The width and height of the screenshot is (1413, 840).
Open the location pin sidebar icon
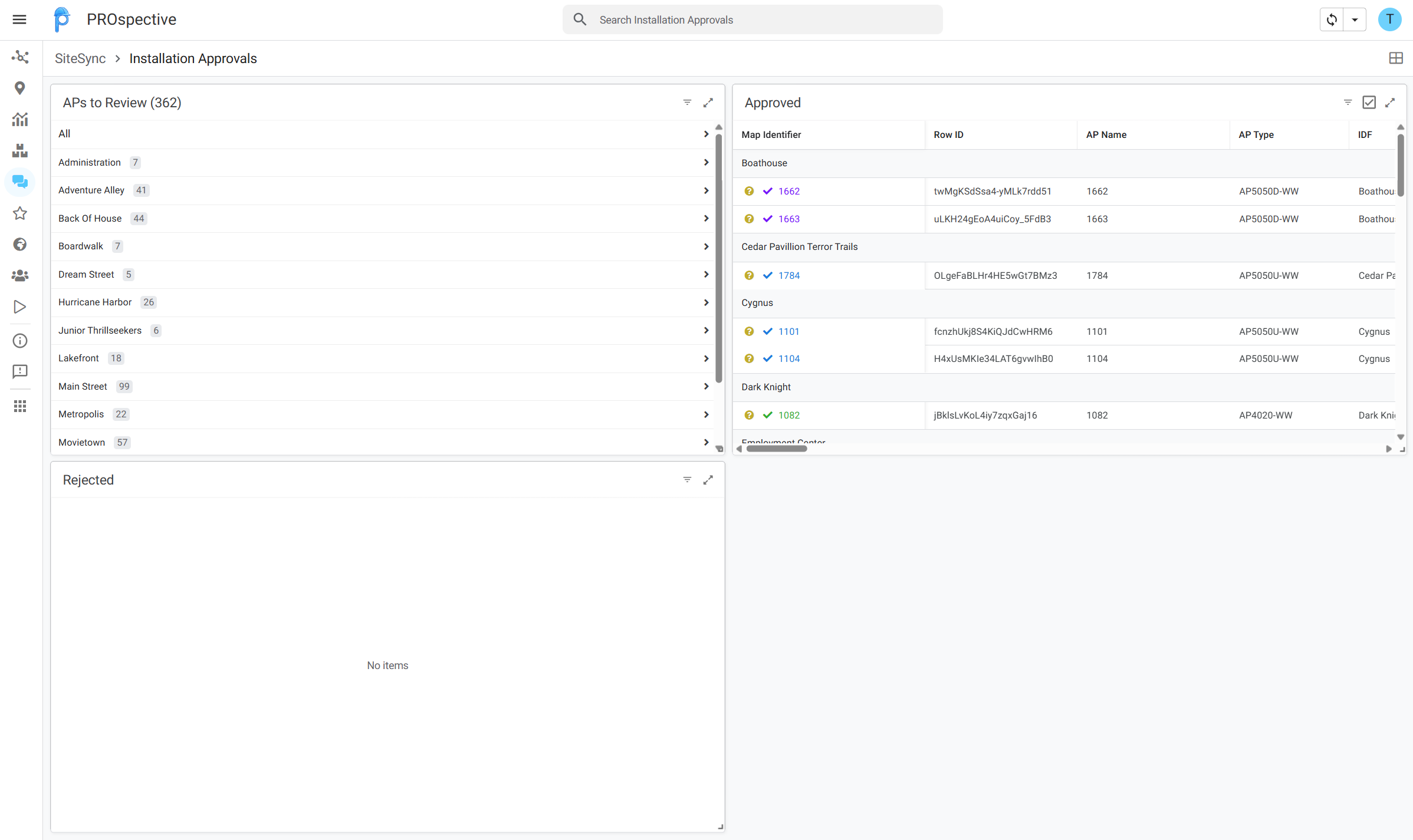(20, 88)
